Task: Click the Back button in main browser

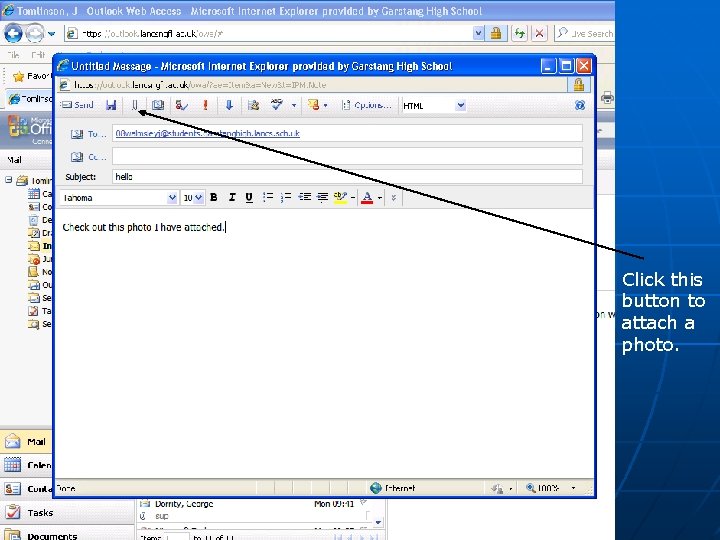Action: pos(13,34)
